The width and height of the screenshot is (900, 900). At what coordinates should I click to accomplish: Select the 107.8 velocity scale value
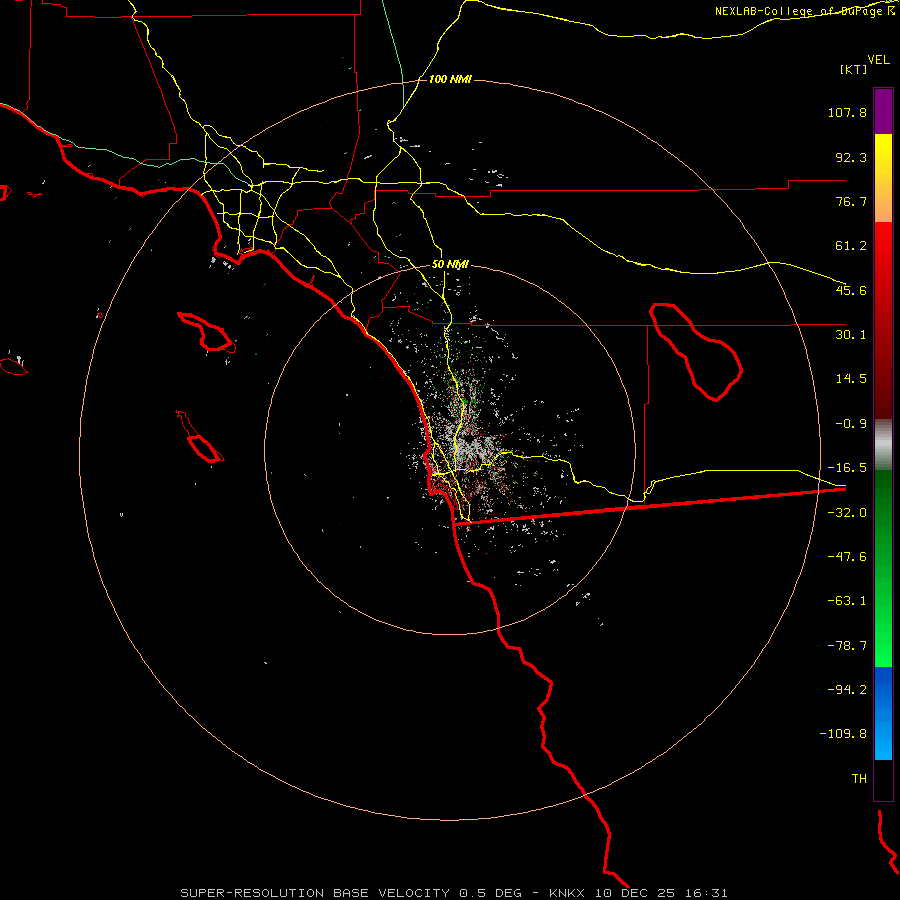[847, 112]
